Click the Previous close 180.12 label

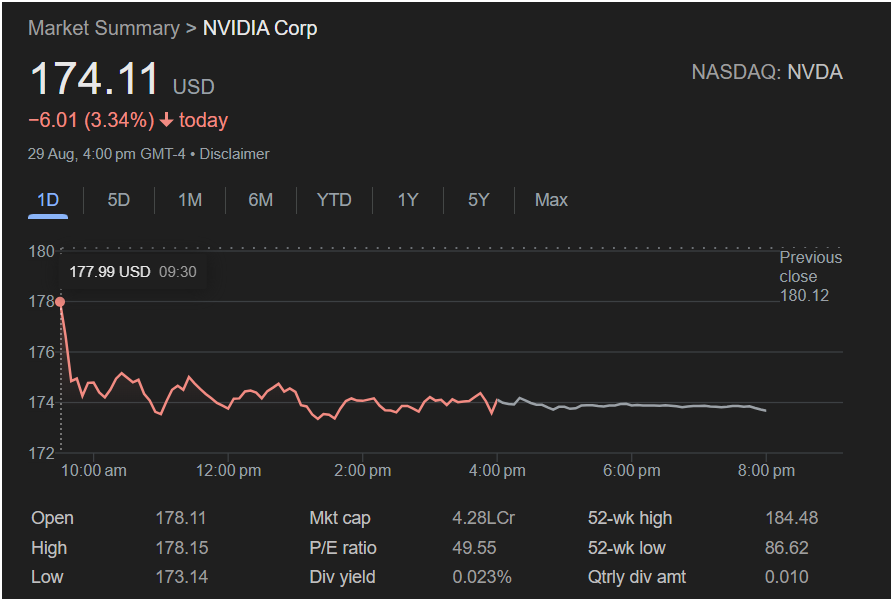pyautogui.click(x=810, y=276)
